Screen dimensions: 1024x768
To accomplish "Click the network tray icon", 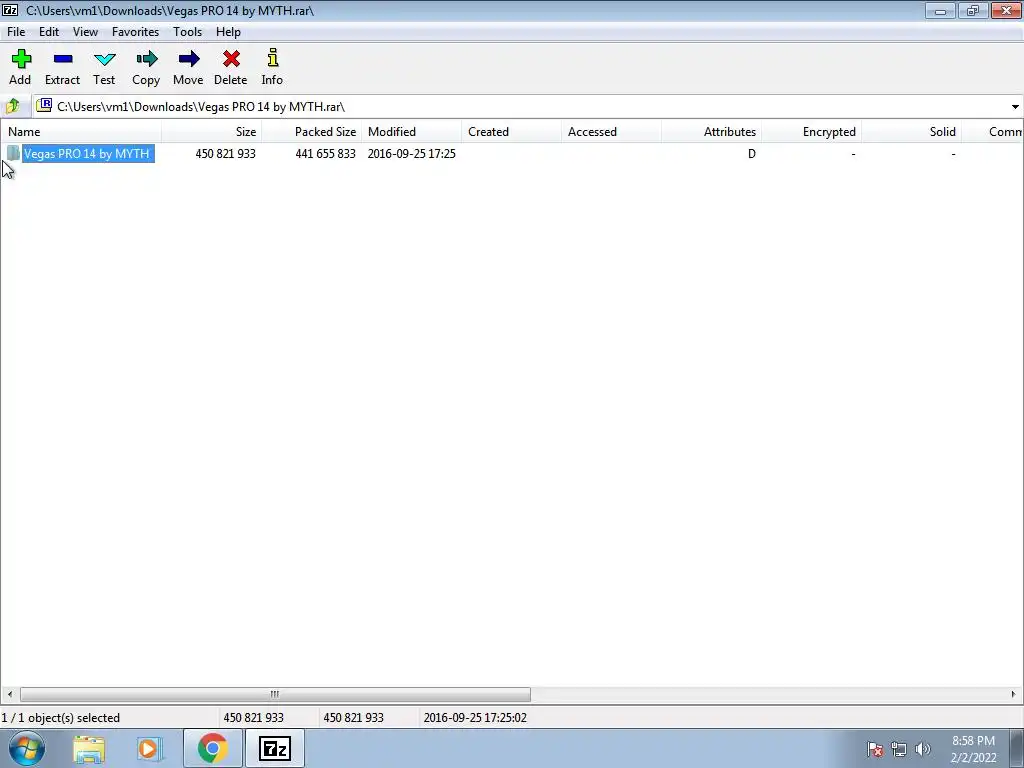I will click(899, 749).
